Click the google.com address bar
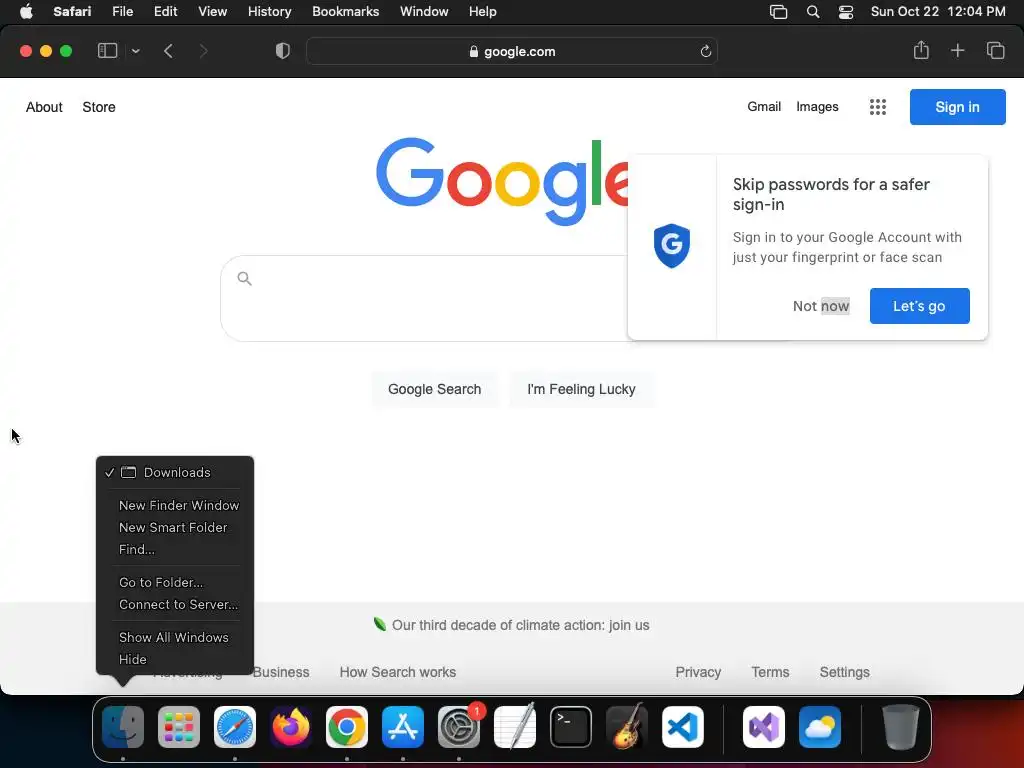The width and height of the screenshot is (1024, 768). (512, 52)
